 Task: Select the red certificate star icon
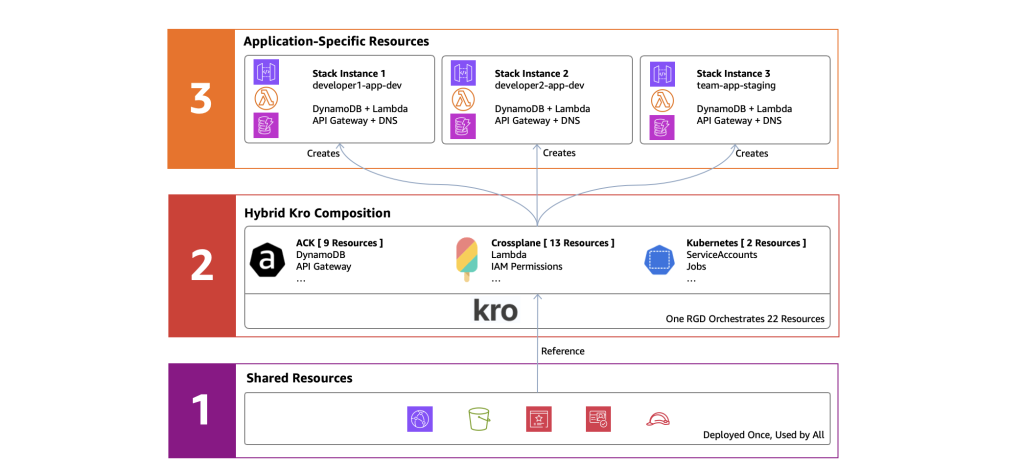pyautogui.click(x=539, y=418)
